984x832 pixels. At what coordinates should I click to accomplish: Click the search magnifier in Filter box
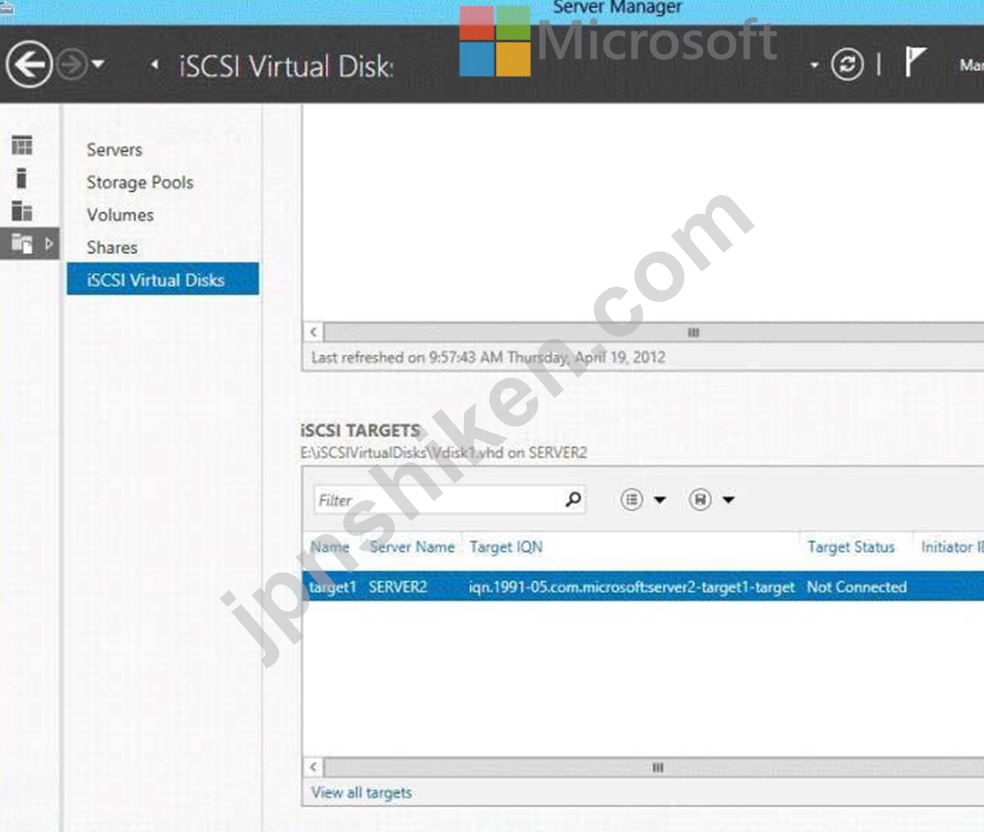(x=572, y=499)
